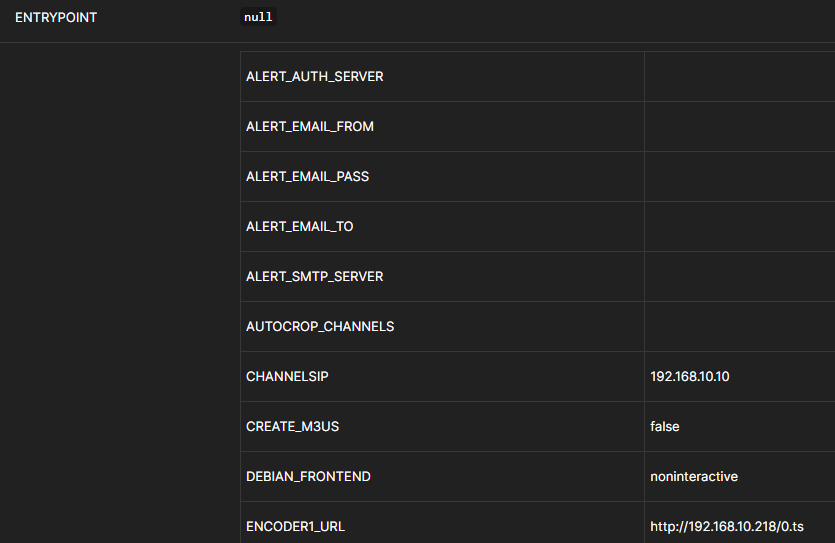Click the 192.168.10.10 CHANNELSIP value
Screen dimensions: 835x543
click(689, 377)
